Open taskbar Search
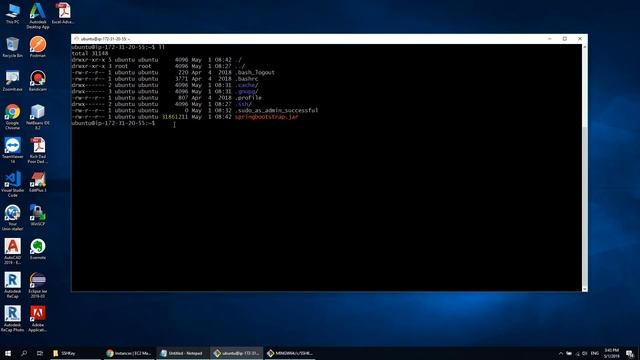640x360 pixels. [24, 353]
